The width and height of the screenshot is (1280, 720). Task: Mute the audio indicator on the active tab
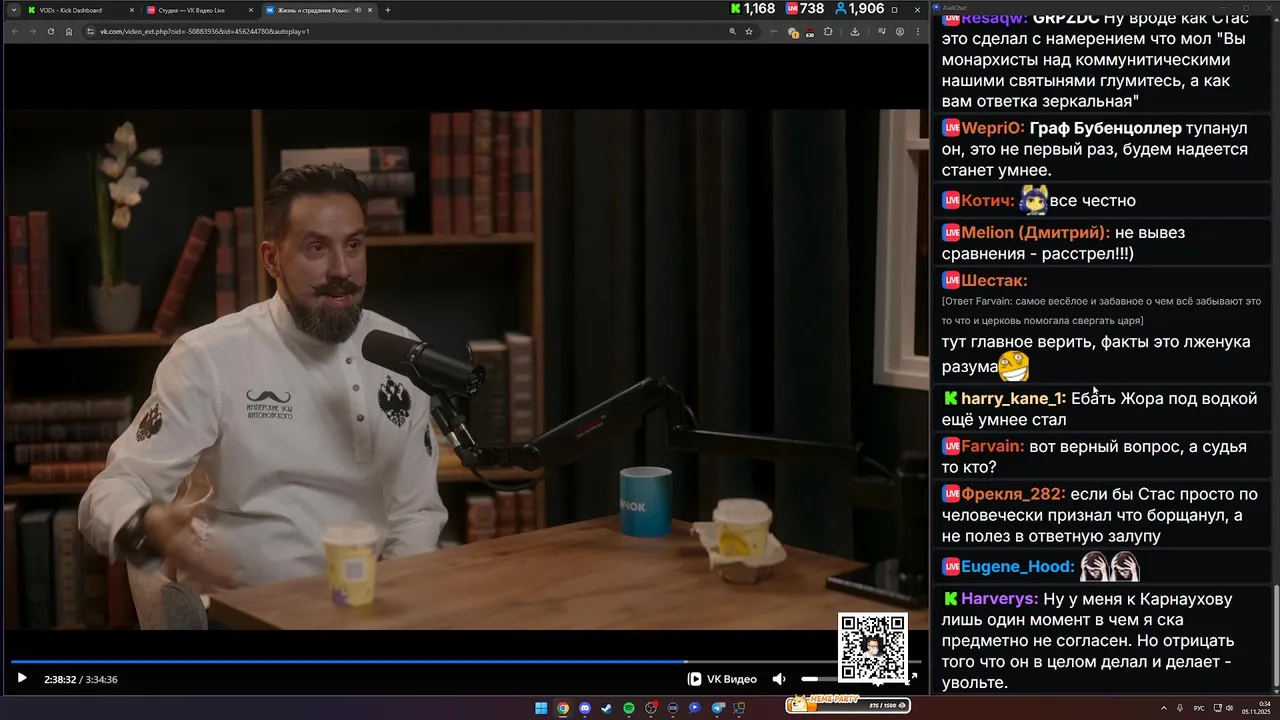point(358,10)
